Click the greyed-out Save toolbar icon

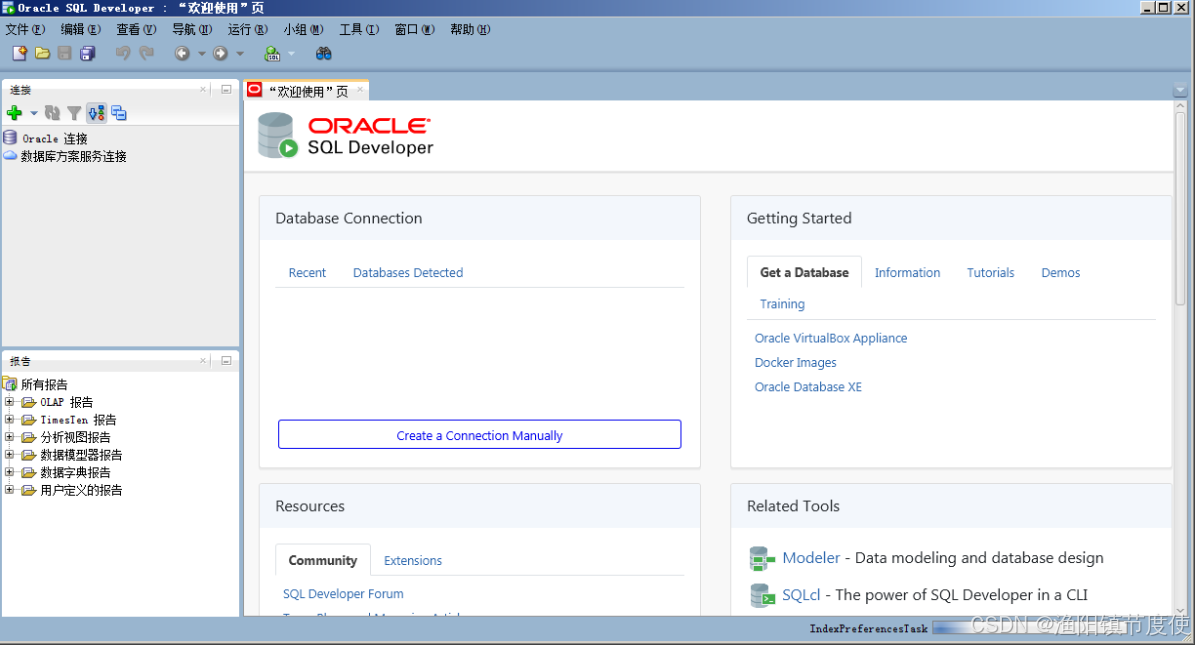click(65, 53)
